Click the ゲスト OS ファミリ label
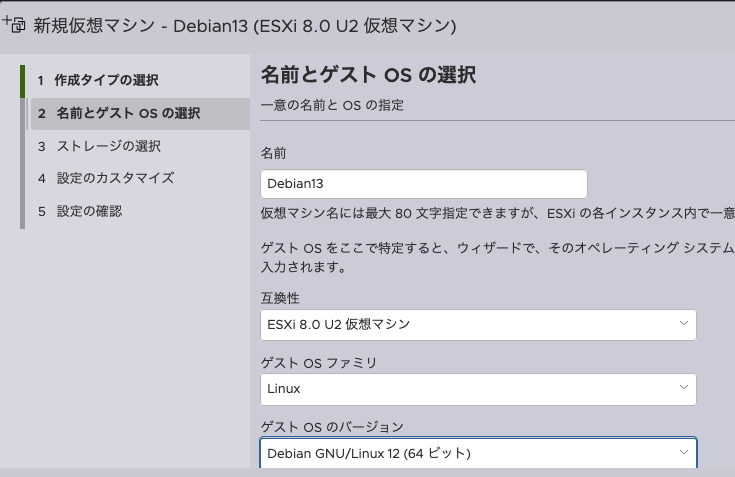Screen dimensions: 735x477 pos(319,363)
